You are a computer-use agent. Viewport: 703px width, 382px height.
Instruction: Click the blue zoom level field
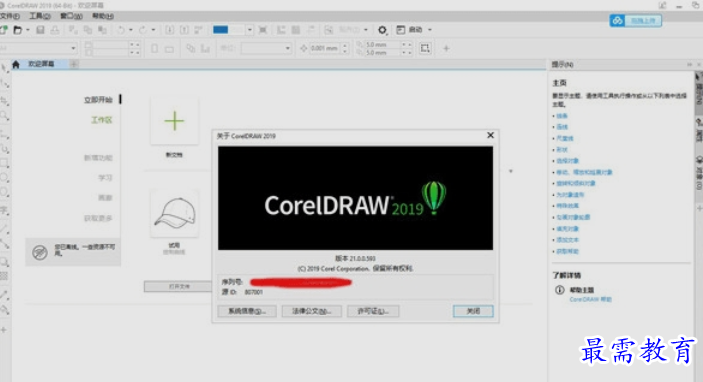coord(229,30)
